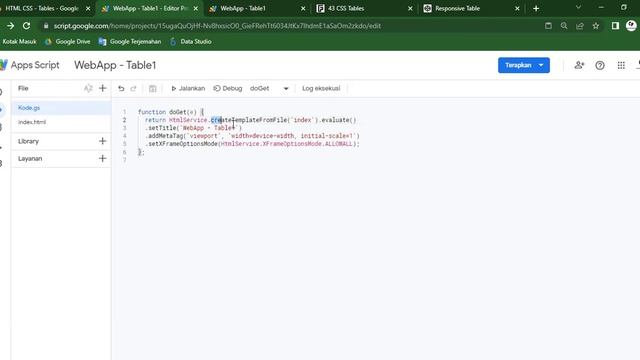Screen dimensions: 640x360
Task: Click the share page icon
Action: tap(580, 26)
